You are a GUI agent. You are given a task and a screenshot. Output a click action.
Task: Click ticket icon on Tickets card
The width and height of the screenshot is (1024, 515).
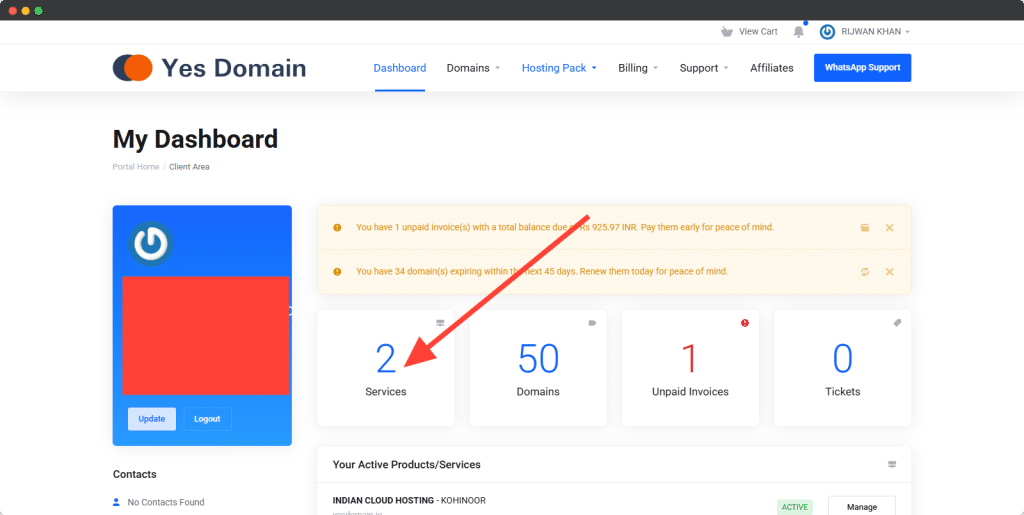point(897,323)
